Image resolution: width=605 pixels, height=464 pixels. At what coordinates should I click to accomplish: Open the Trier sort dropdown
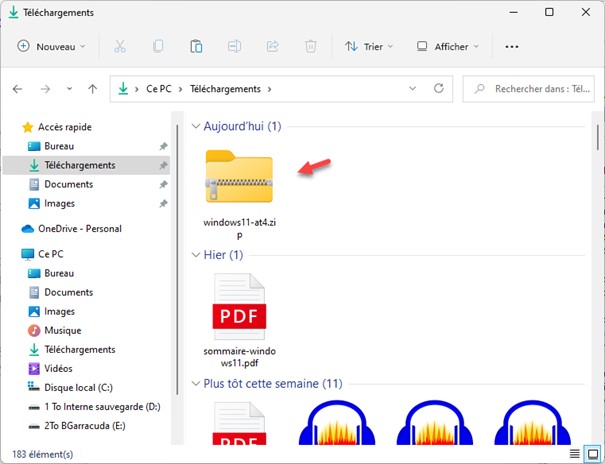point(368,47)
